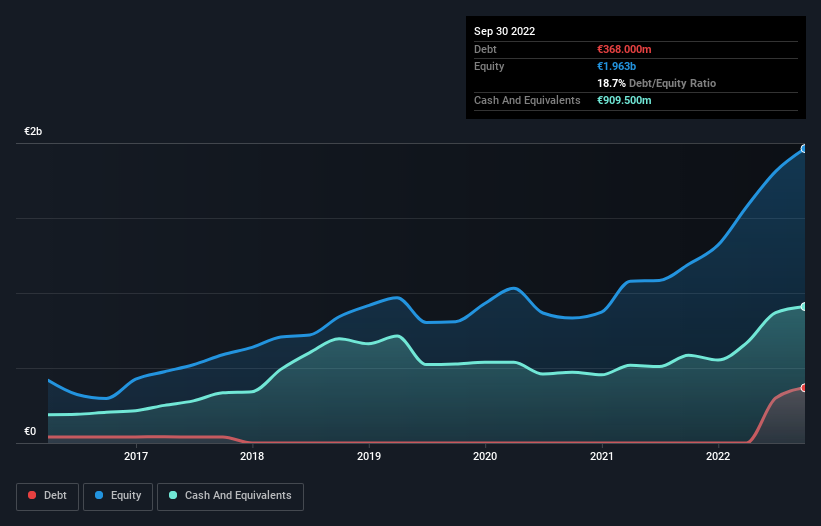Image resolution: width=821 pixels, height=526 pixels.
Task: Click the €909.500m cash value in tooltip
Action: (x=624, y=100)
